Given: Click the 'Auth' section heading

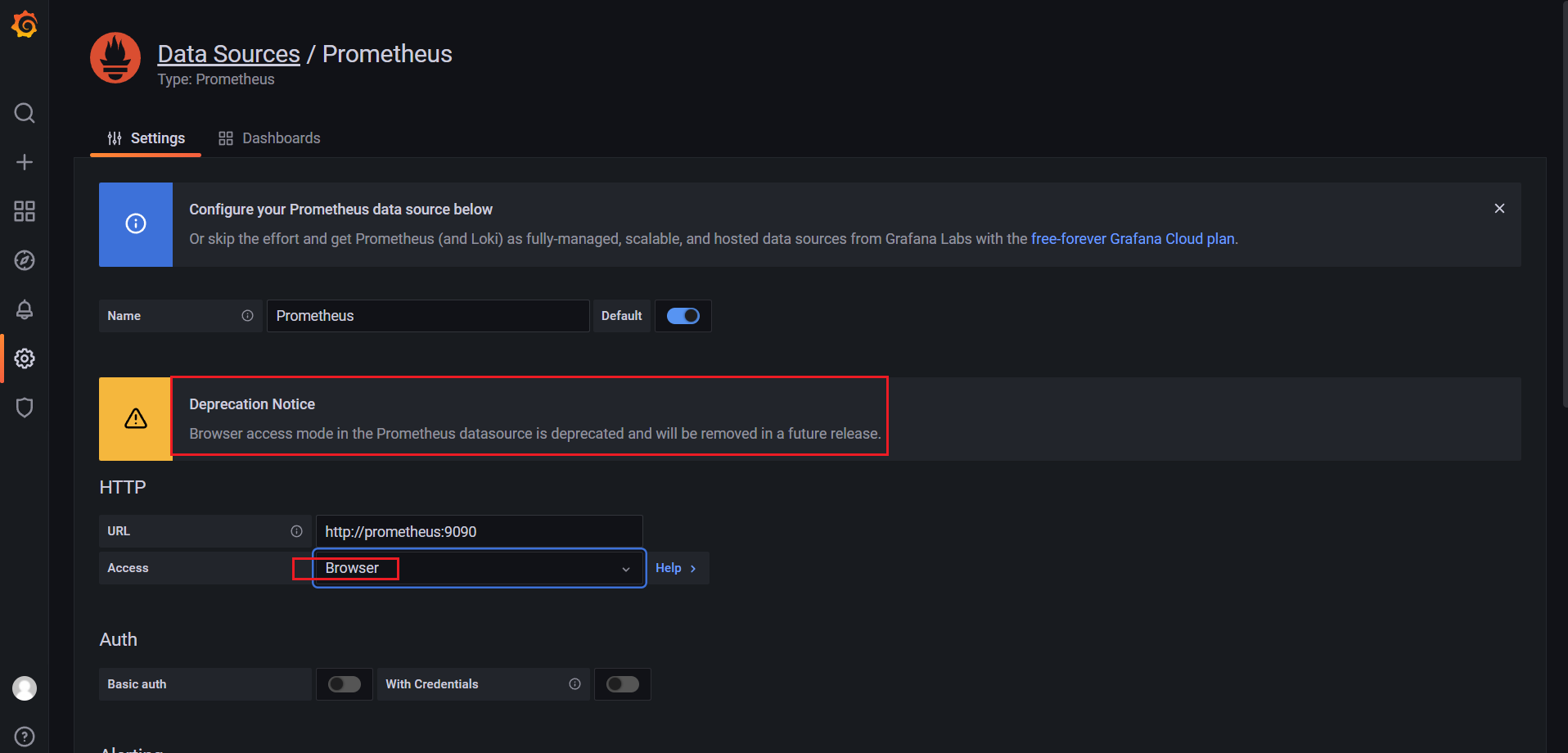Looking at the screenshot, I should (119, 639).
